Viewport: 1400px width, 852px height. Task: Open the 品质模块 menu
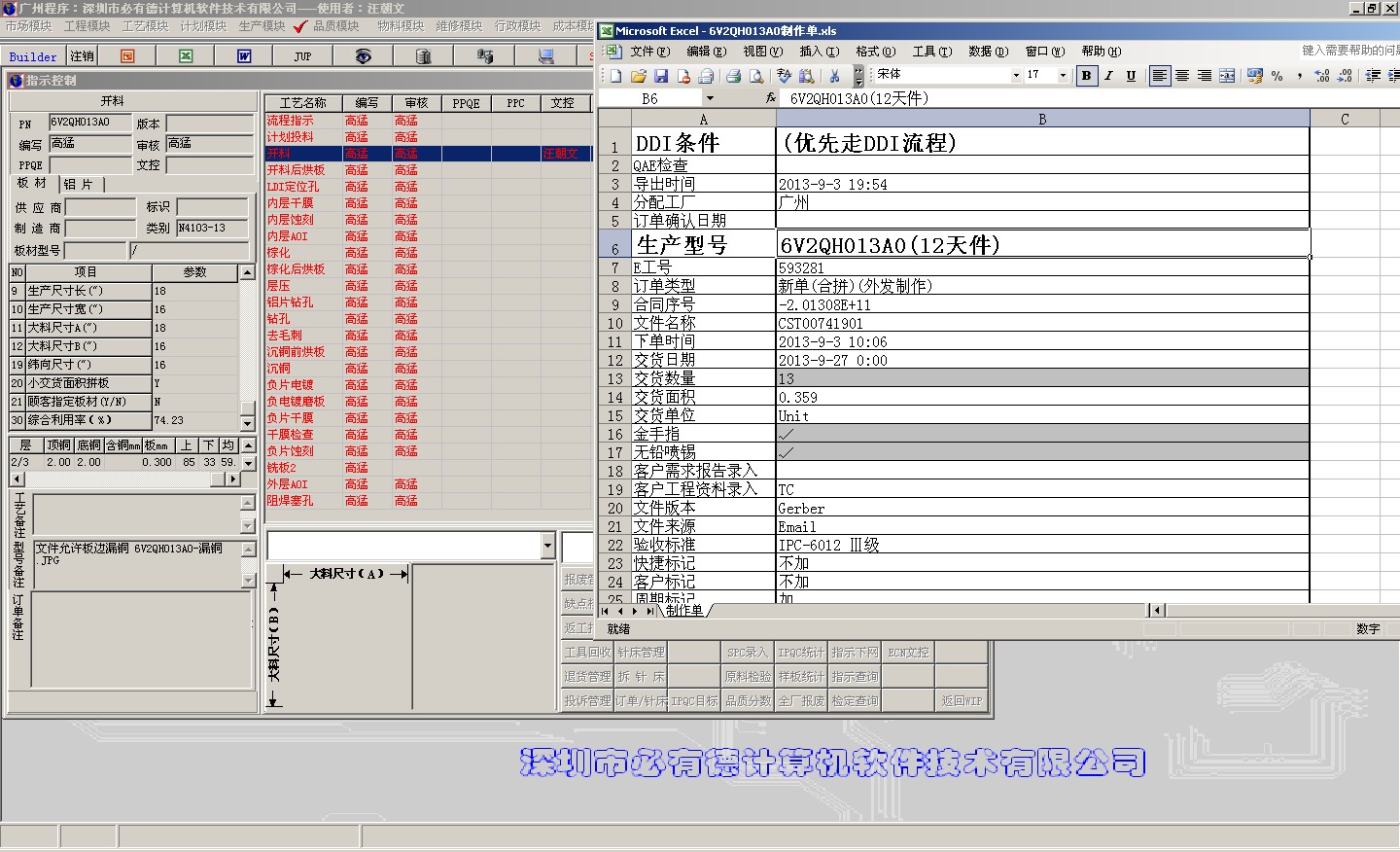click(x=335, y=26)
